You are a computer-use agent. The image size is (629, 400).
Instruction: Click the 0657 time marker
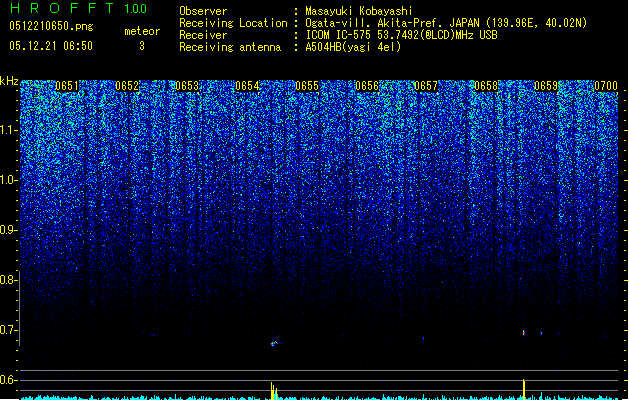[x=426, y=86]
